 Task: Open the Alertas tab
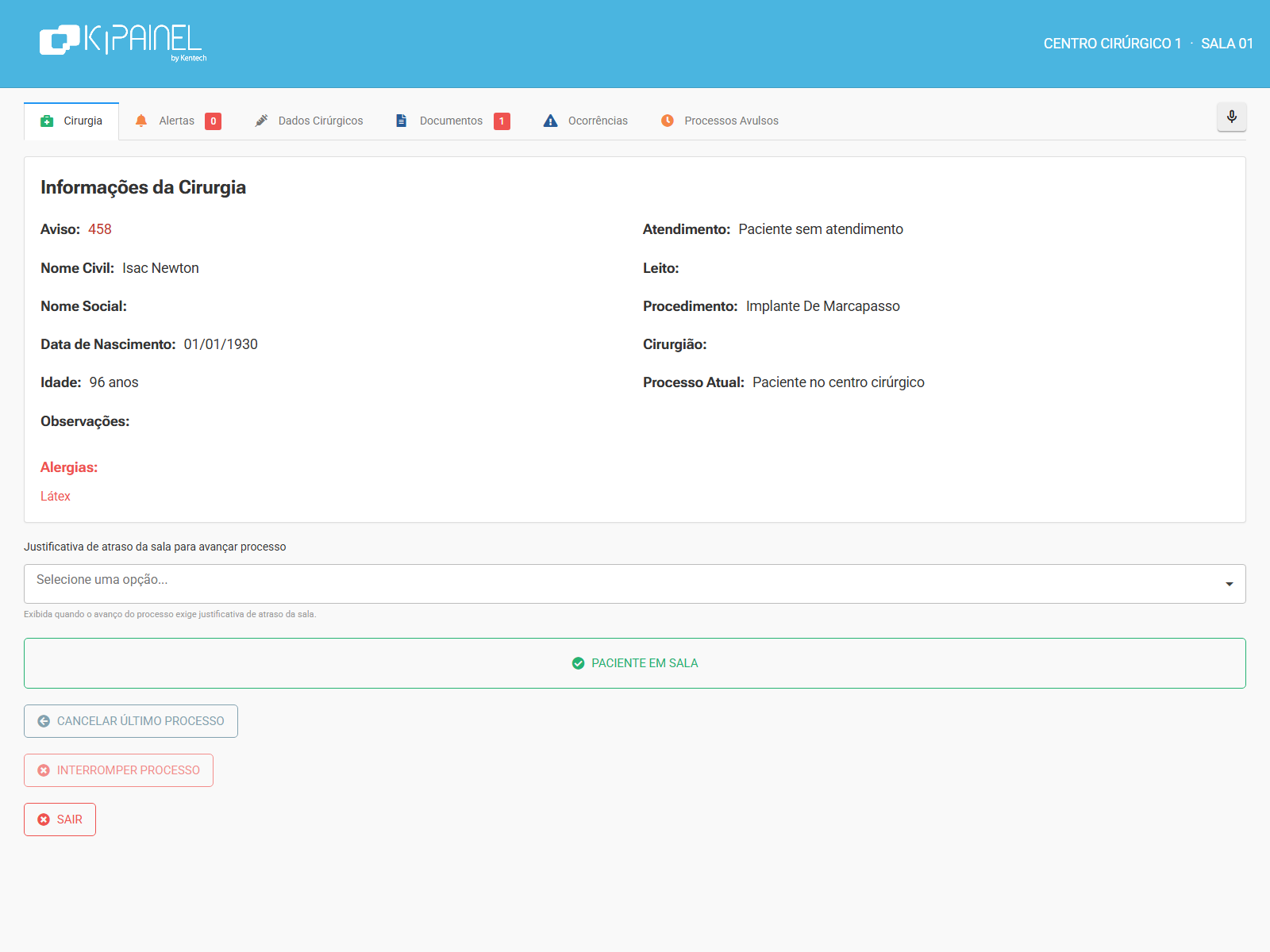pos(178,121)
